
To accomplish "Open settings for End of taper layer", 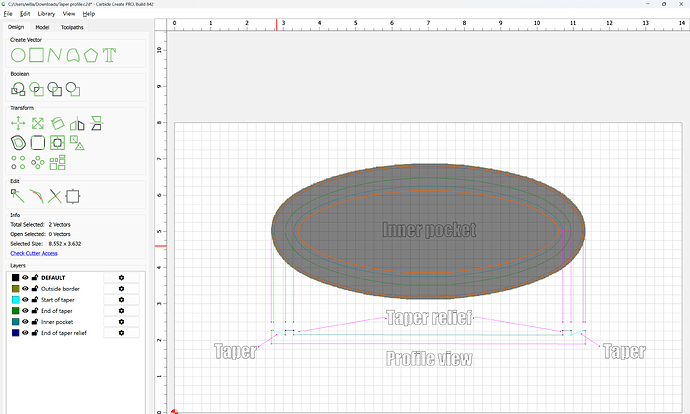I will coord(121,311).
